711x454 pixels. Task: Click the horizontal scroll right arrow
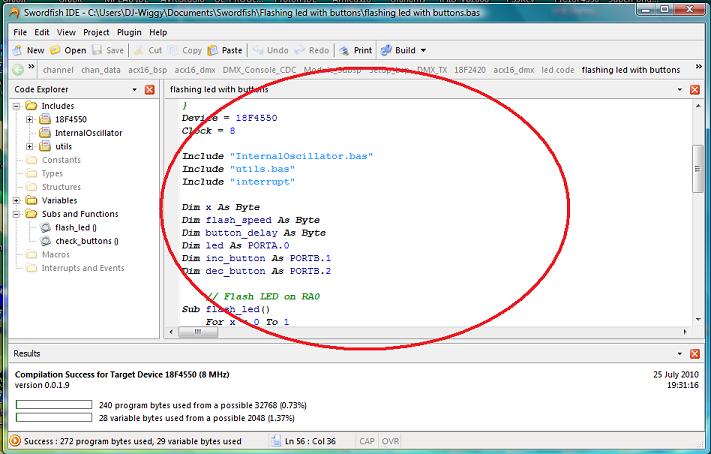685,332
